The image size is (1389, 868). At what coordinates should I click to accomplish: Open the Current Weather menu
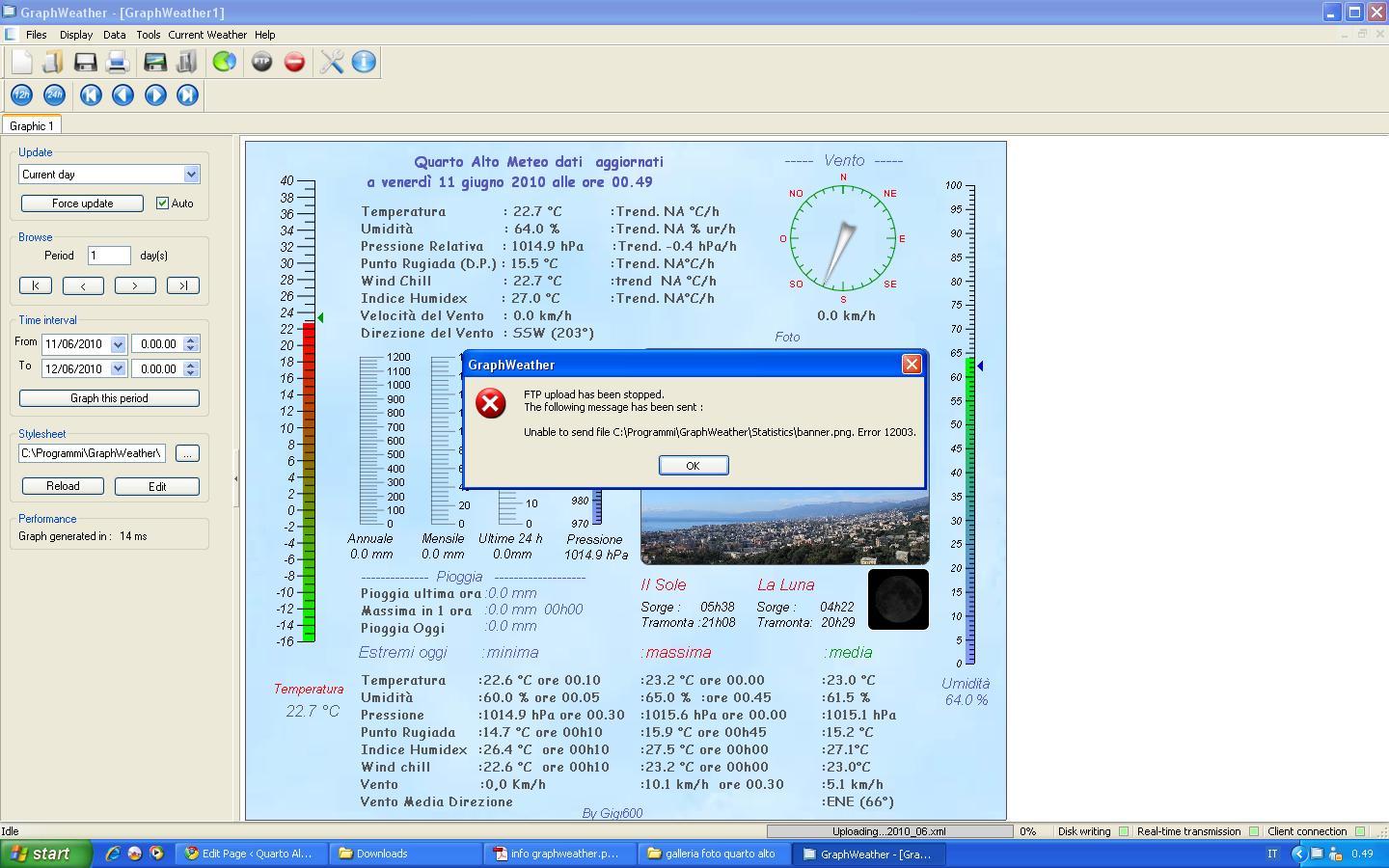207,35
